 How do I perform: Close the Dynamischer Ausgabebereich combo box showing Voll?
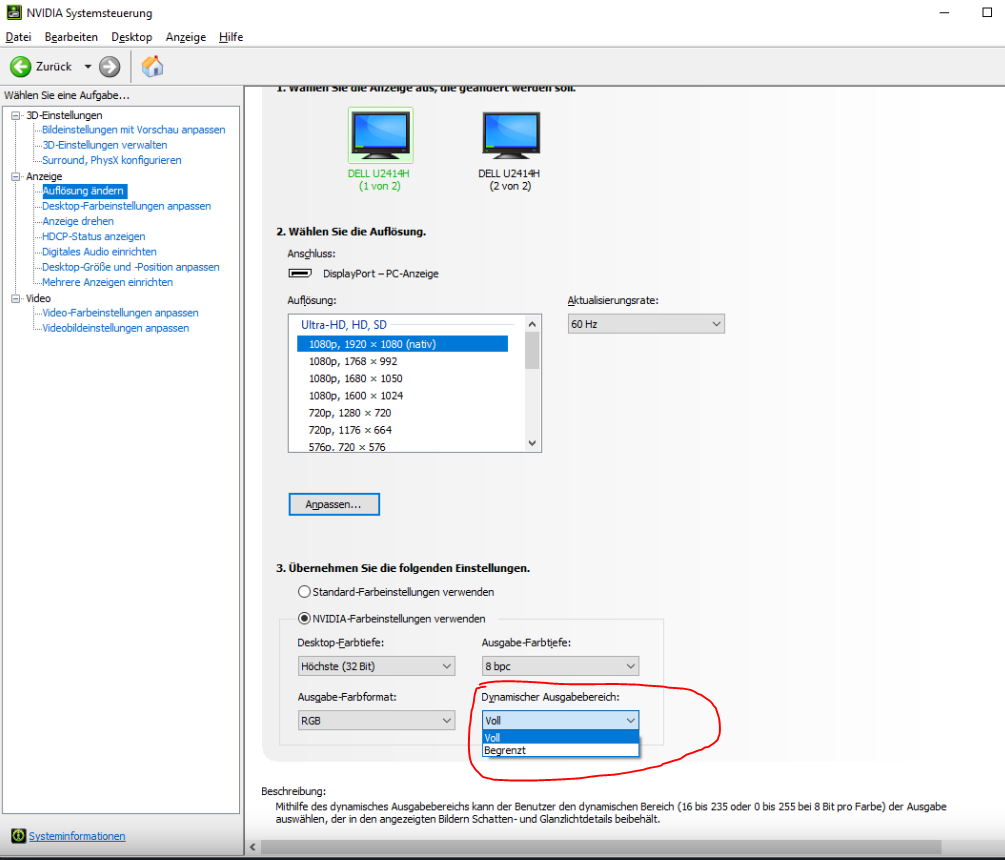pyautogui.click(x=561, y=720)
